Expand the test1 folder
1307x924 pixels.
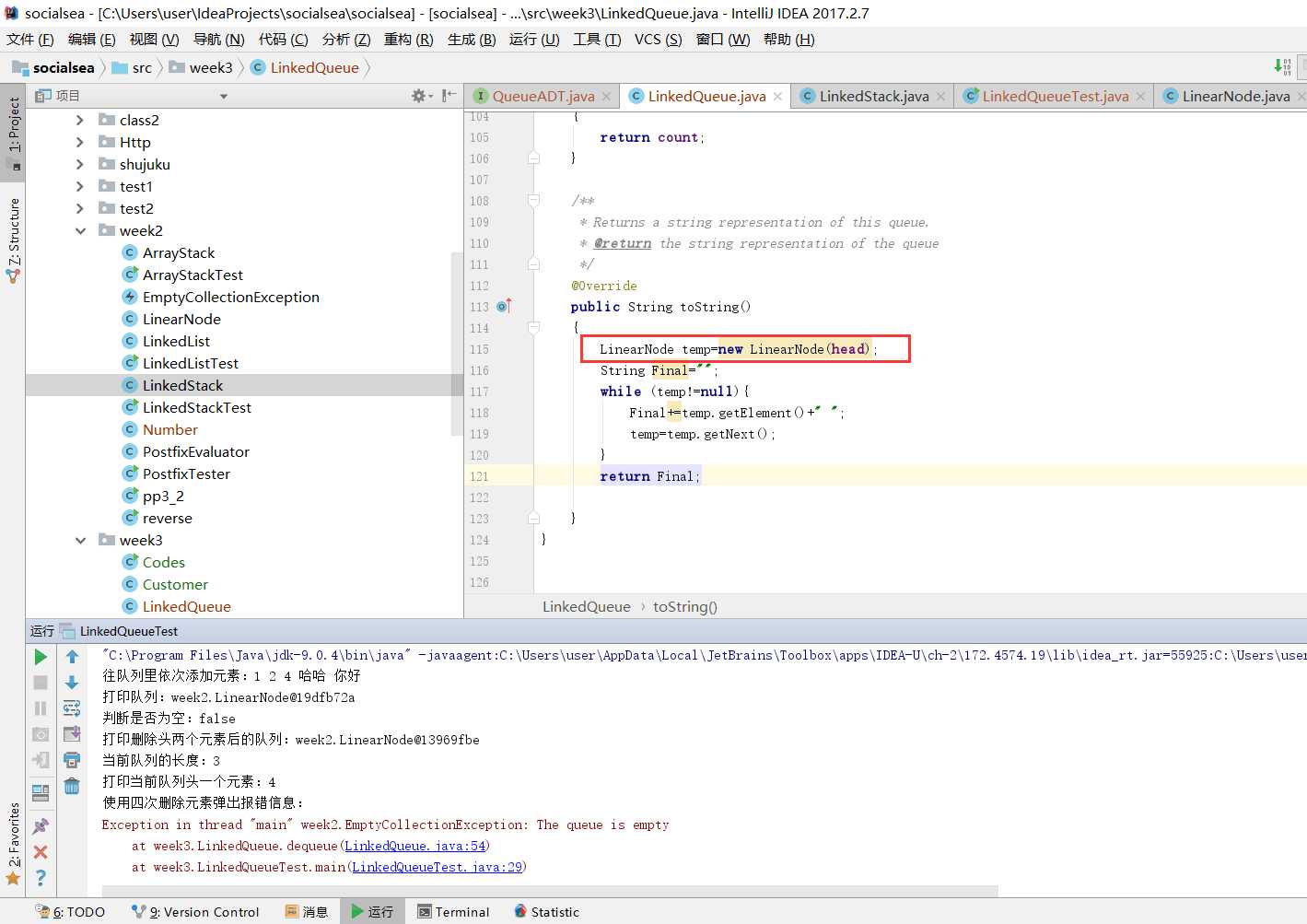[x=80, y=187]
